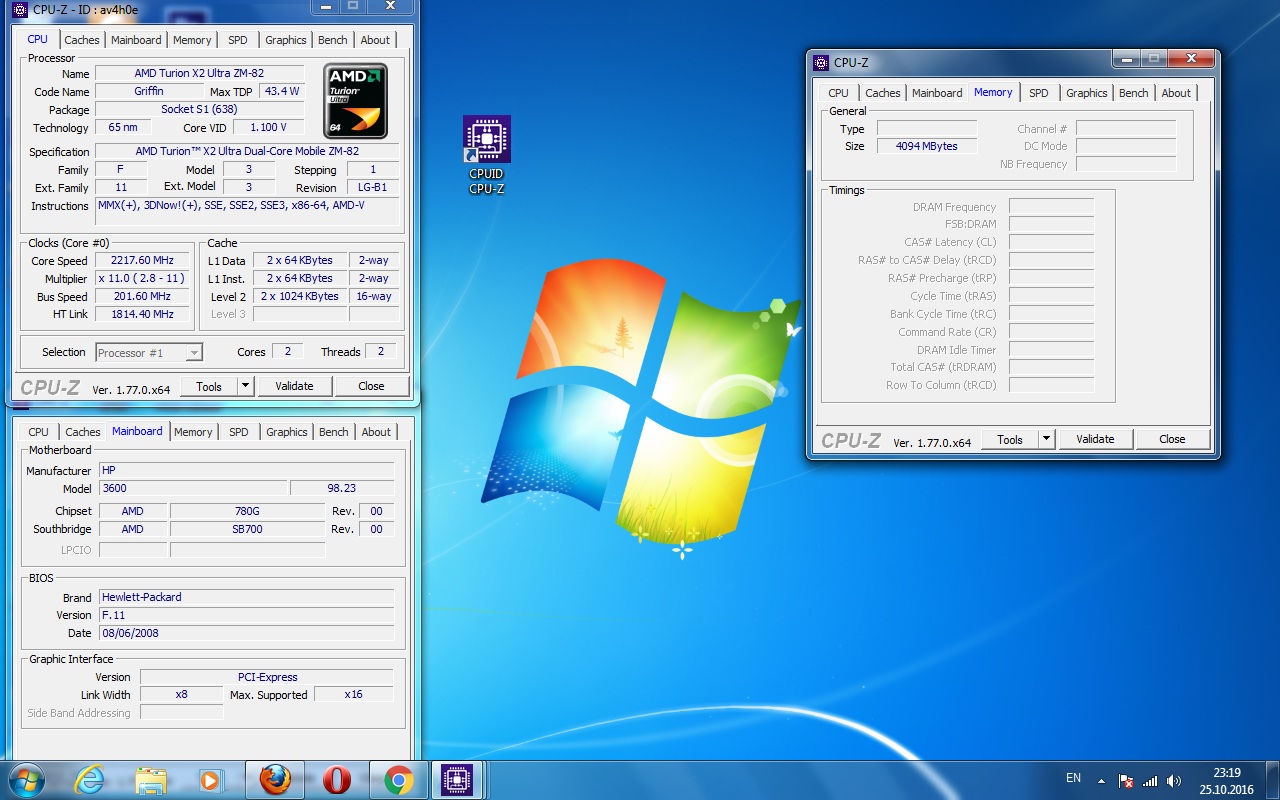Select About tab in bottom-left CPU-Z window
The image size is (1280, 800).
377,432
